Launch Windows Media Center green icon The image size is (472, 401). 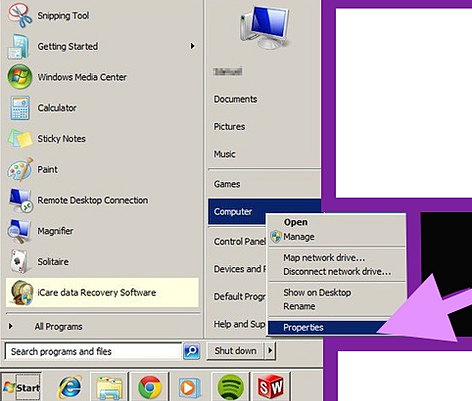tap(20, 77)
